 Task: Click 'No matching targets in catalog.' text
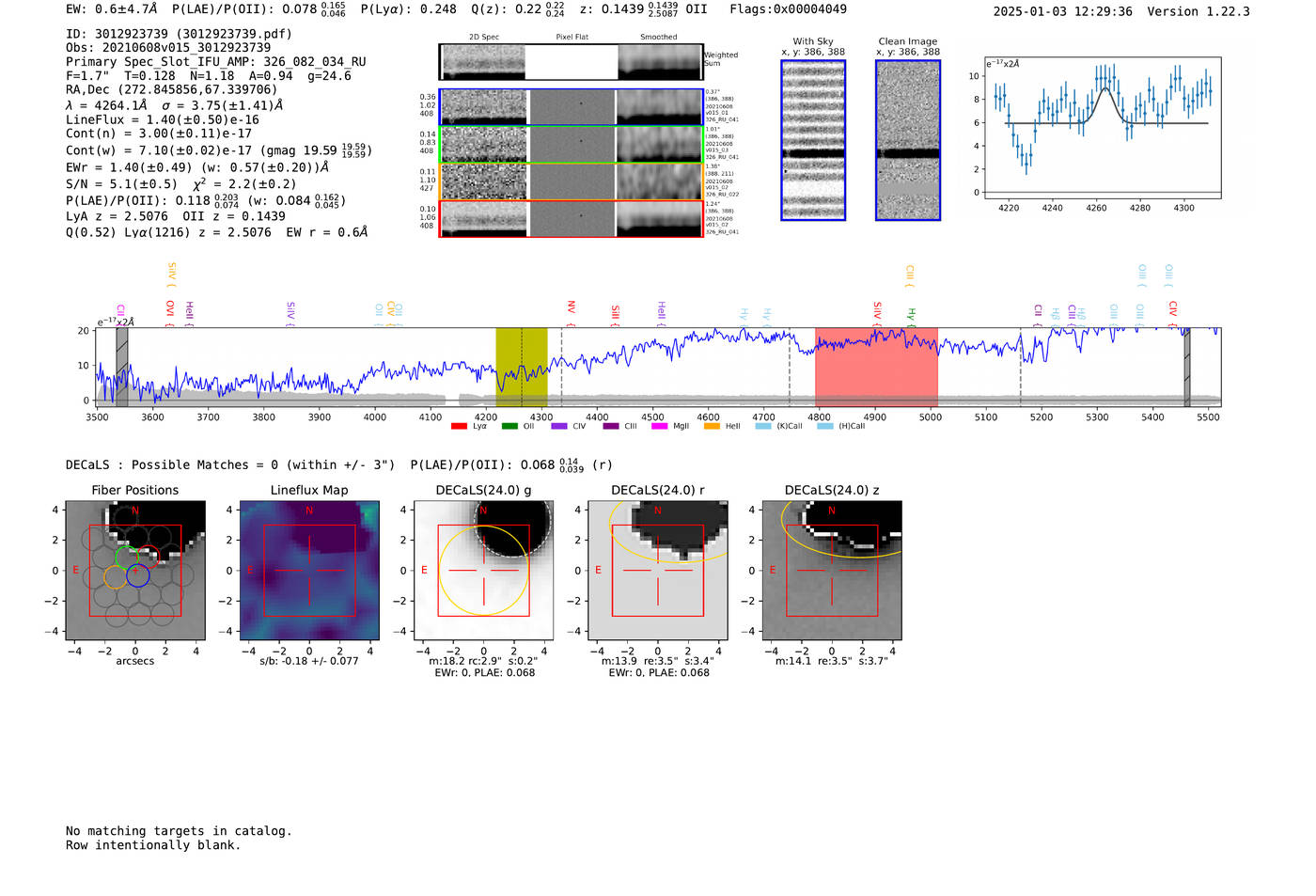click(179, 831)
